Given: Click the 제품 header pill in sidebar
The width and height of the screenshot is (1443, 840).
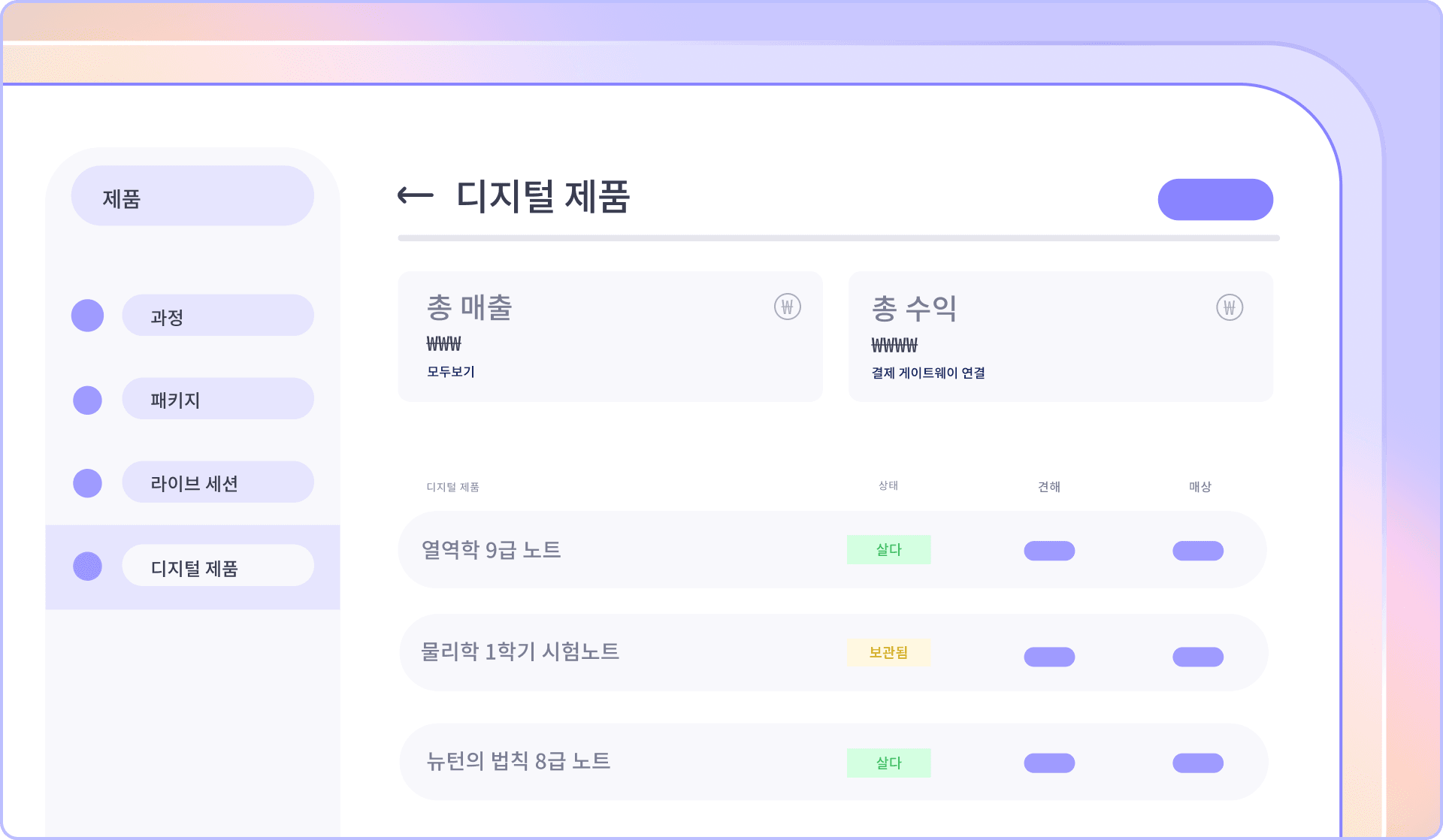Looking at the screenshot, I should click(x=192, y=197).
